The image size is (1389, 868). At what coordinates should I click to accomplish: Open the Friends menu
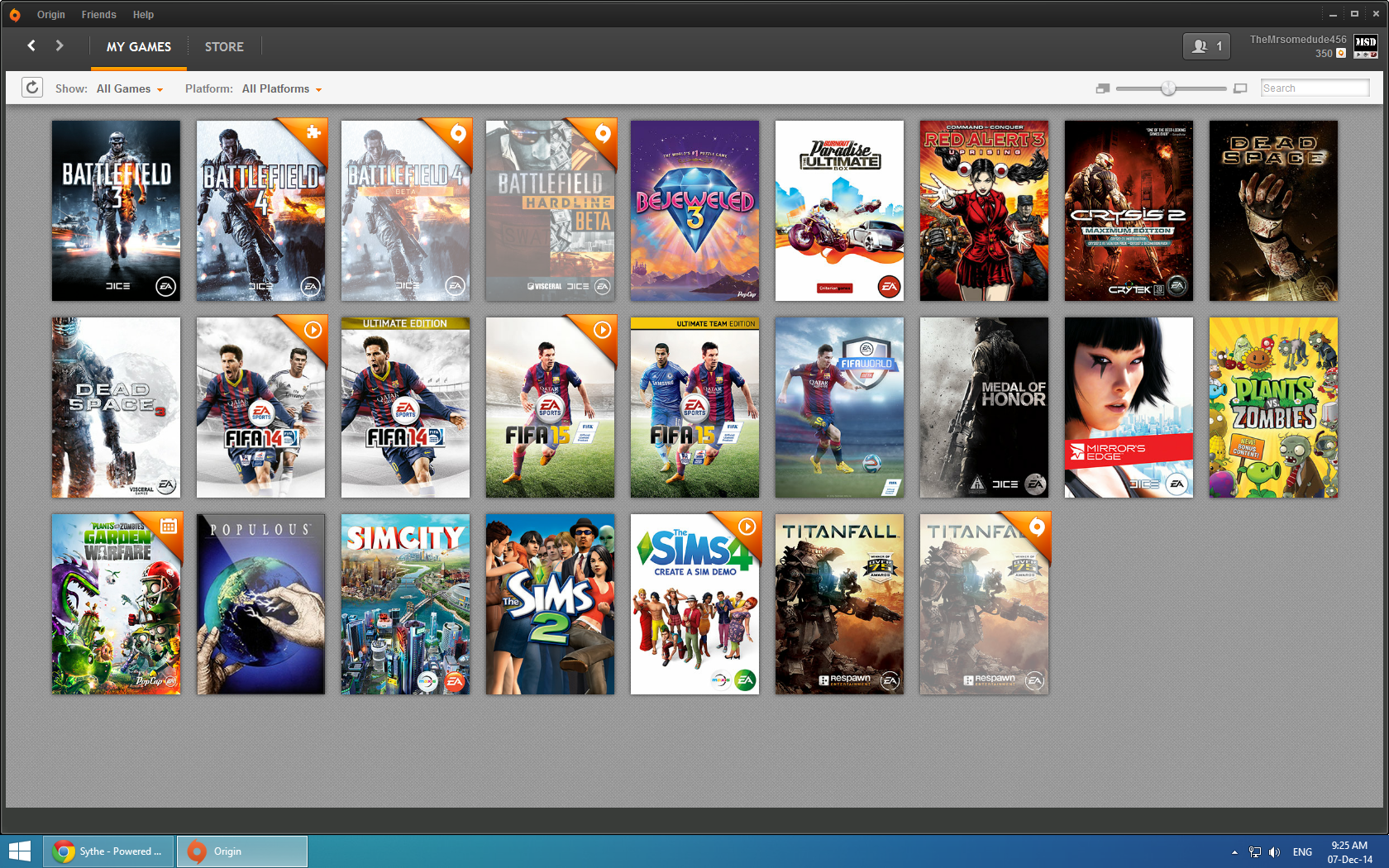(98, 15)
